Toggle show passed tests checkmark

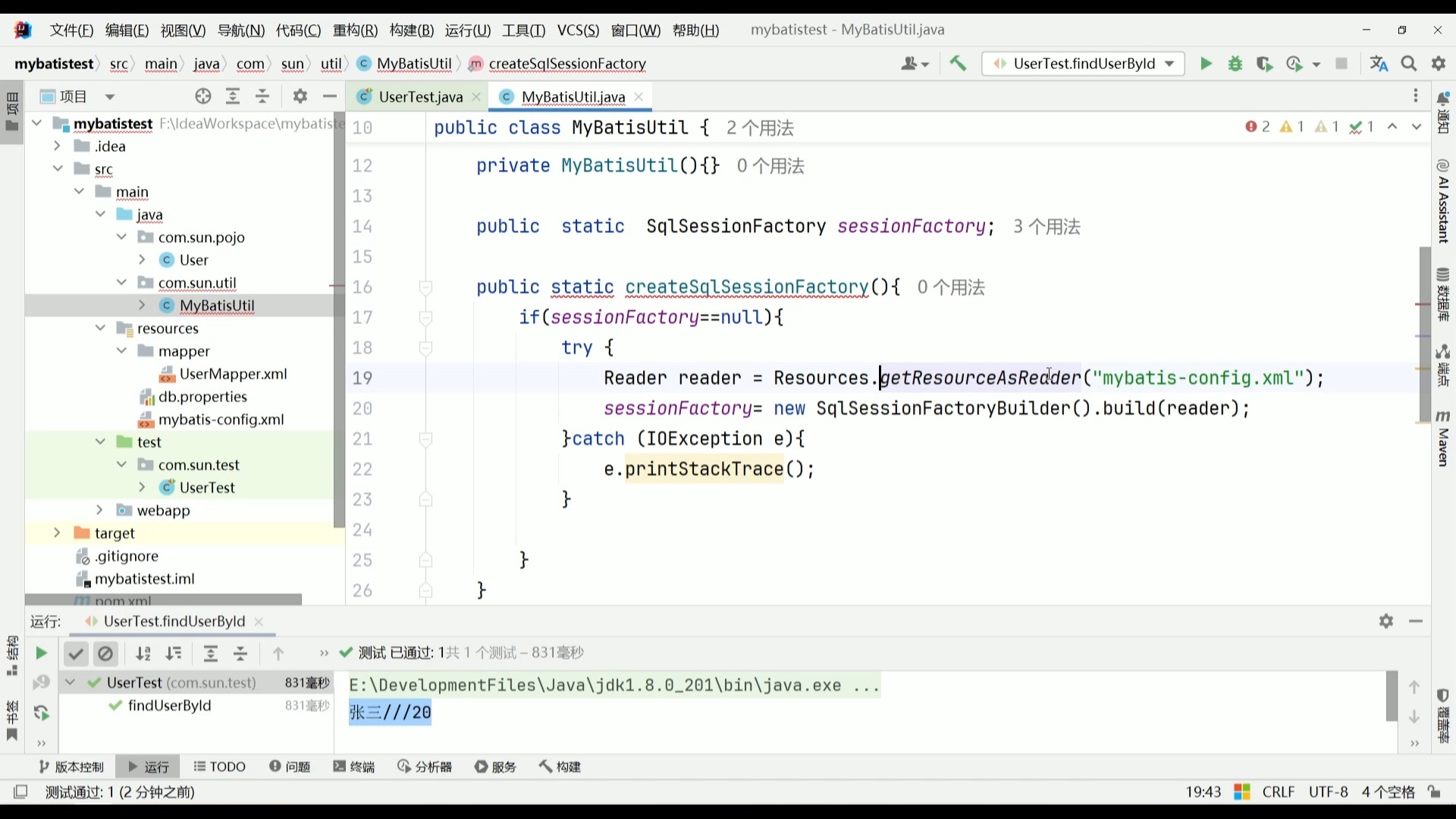[76, 653]
